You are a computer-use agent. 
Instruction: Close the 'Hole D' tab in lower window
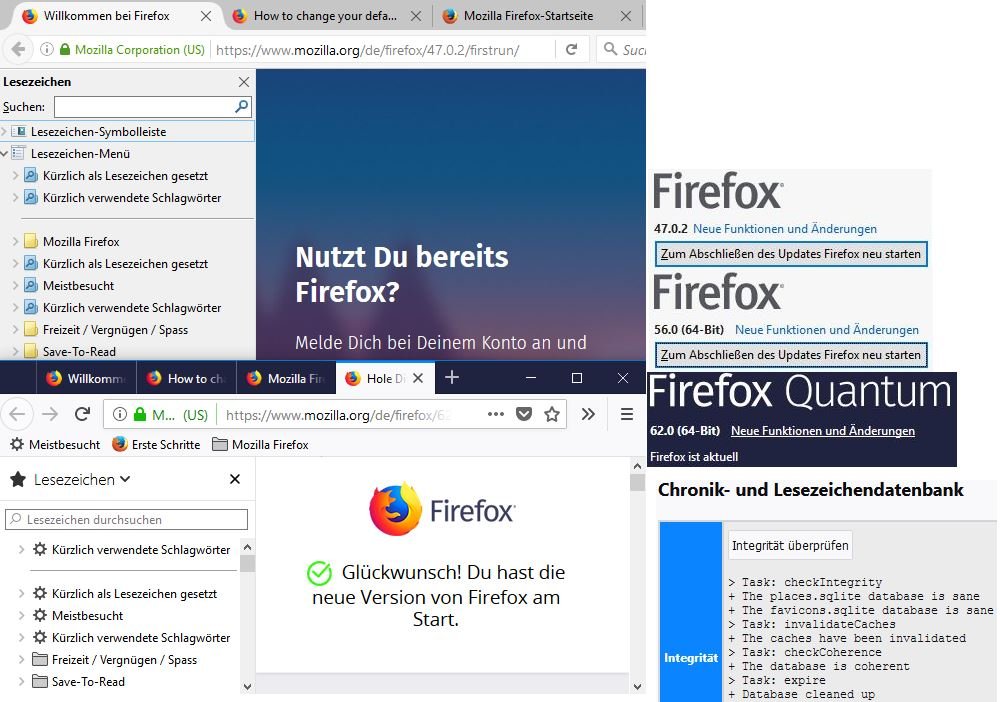coord(418,378)
